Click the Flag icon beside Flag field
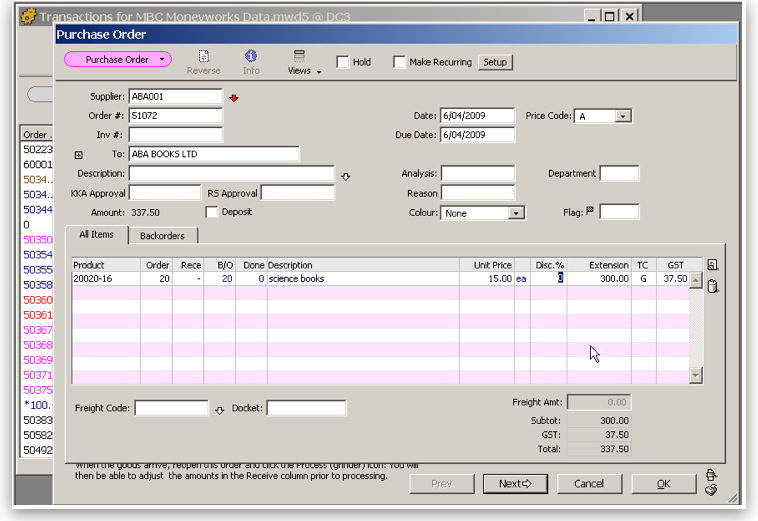The width and height of the screenshot is (758, 521). pos(590,211)
